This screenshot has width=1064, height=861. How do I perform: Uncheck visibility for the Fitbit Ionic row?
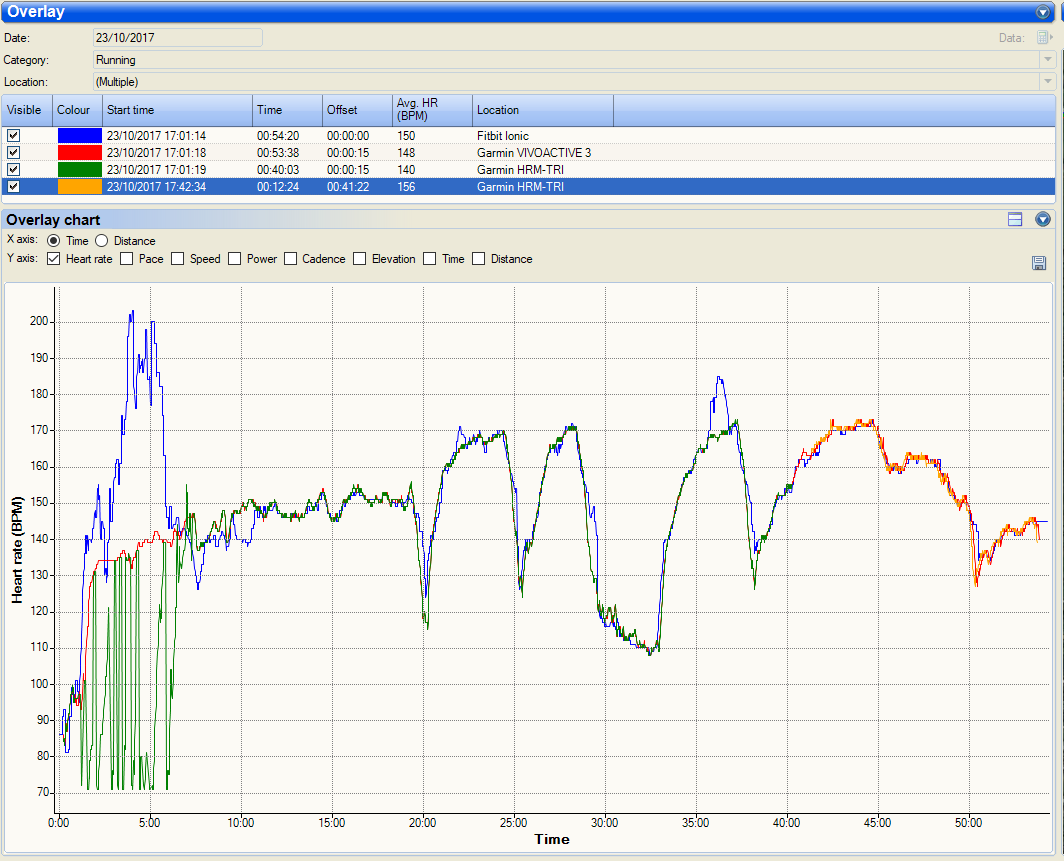click(x=14, y=135)
